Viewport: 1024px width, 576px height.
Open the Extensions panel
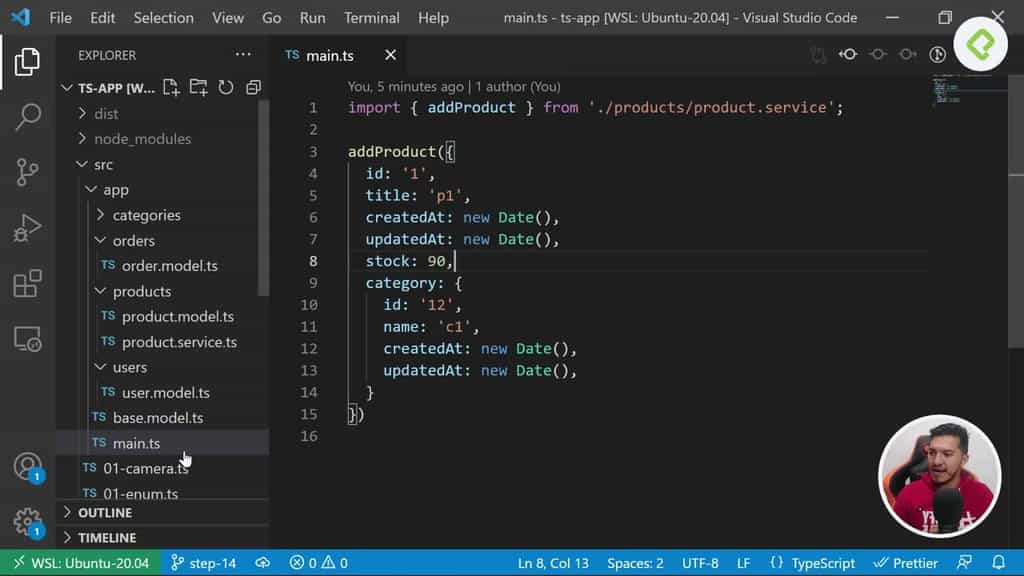point(27,284)
